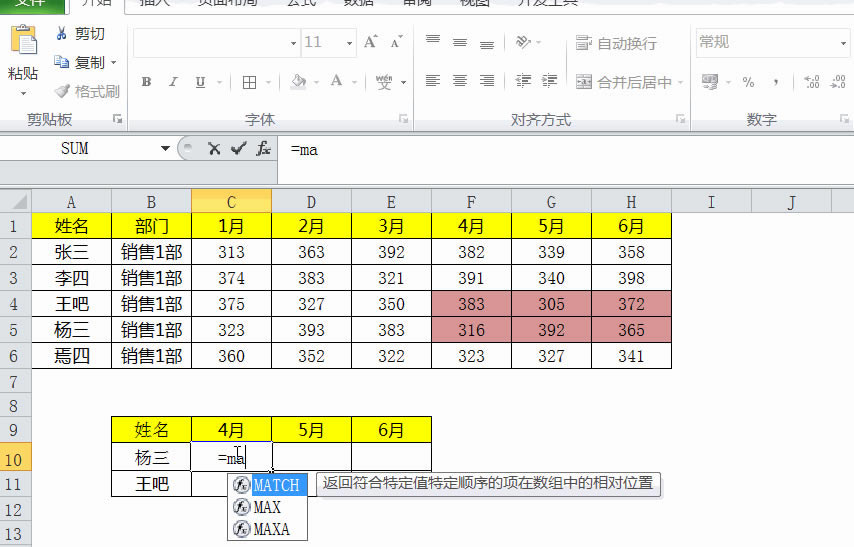Confirm the formula with the checkmark
This screenshot has width=854, height=547.
click(x=239, y=148)
